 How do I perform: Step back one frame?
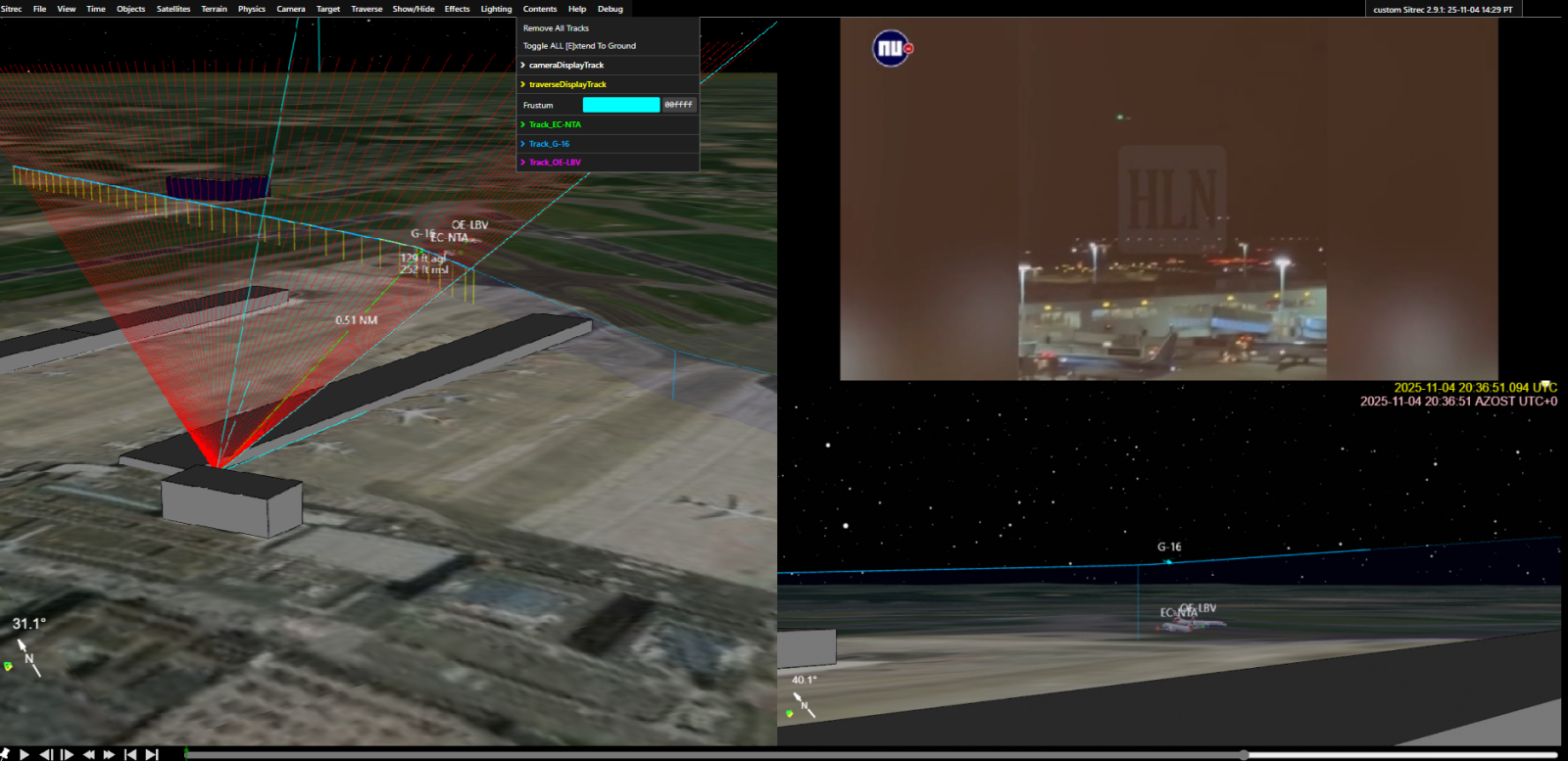click(46, 754)
